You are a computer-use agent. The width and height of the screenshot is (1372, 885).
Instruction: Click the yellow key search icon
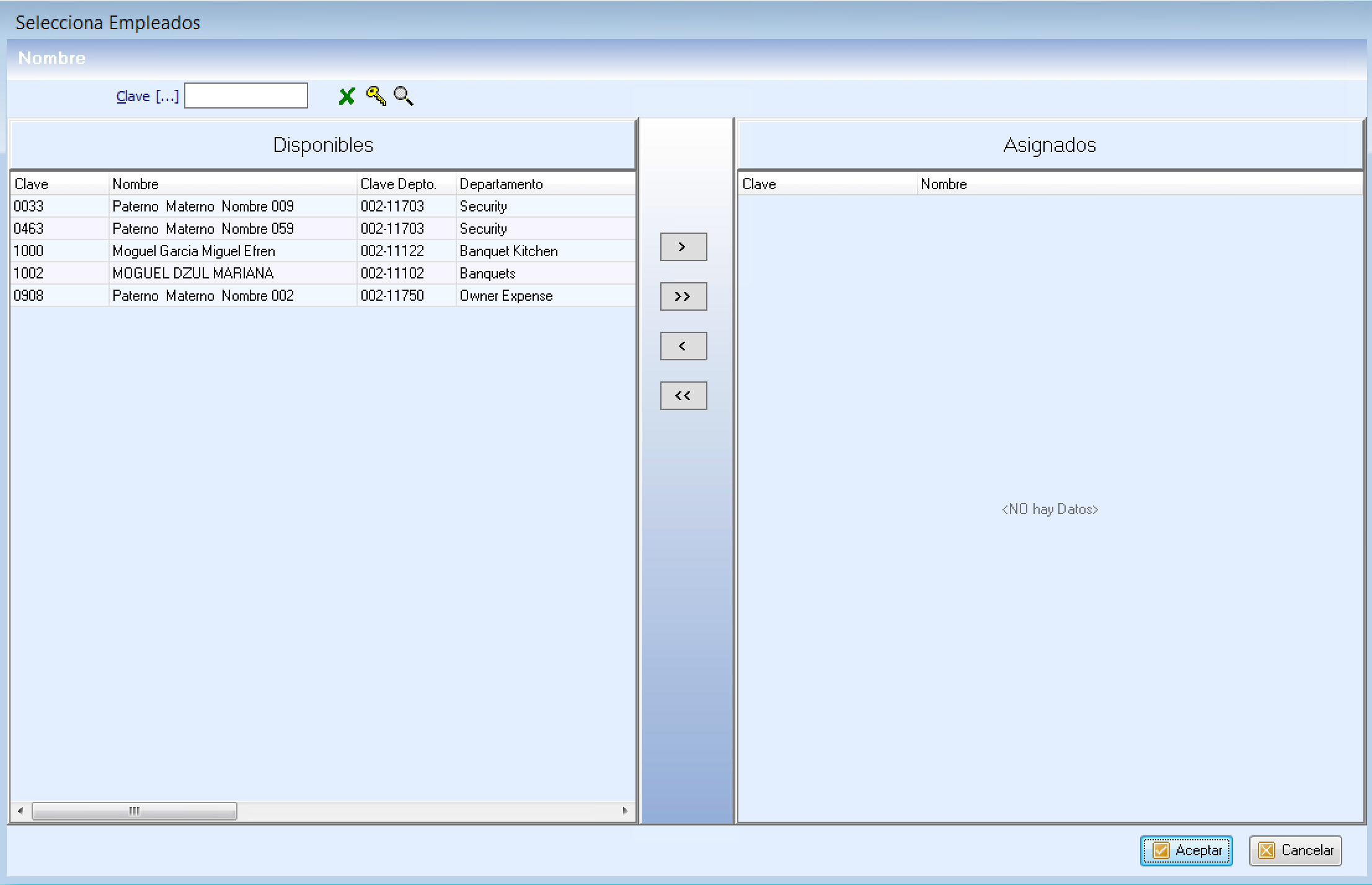(x=376, y=96)
